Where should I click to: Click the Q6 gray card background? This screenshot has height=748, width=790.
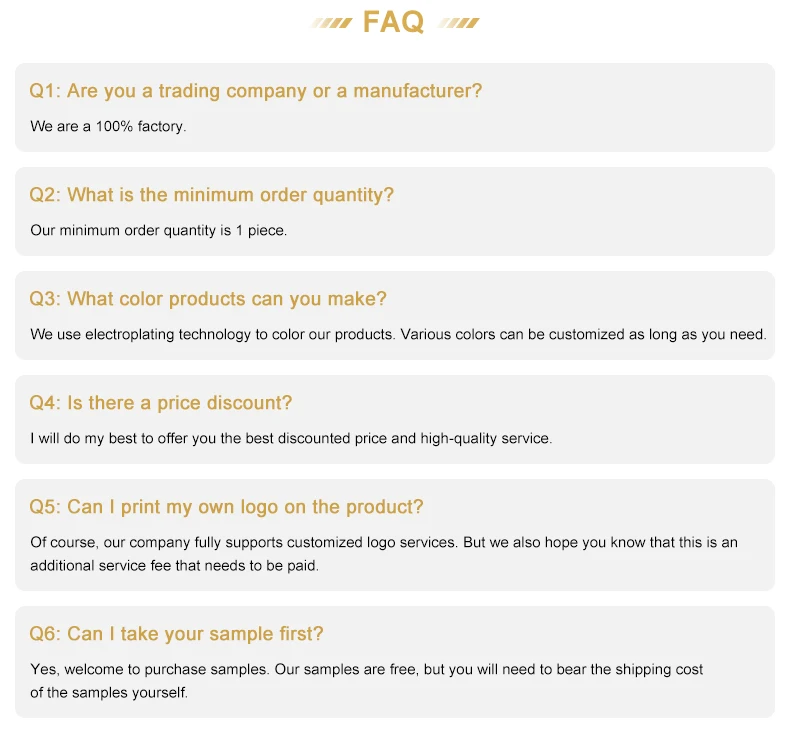point(395,662)
